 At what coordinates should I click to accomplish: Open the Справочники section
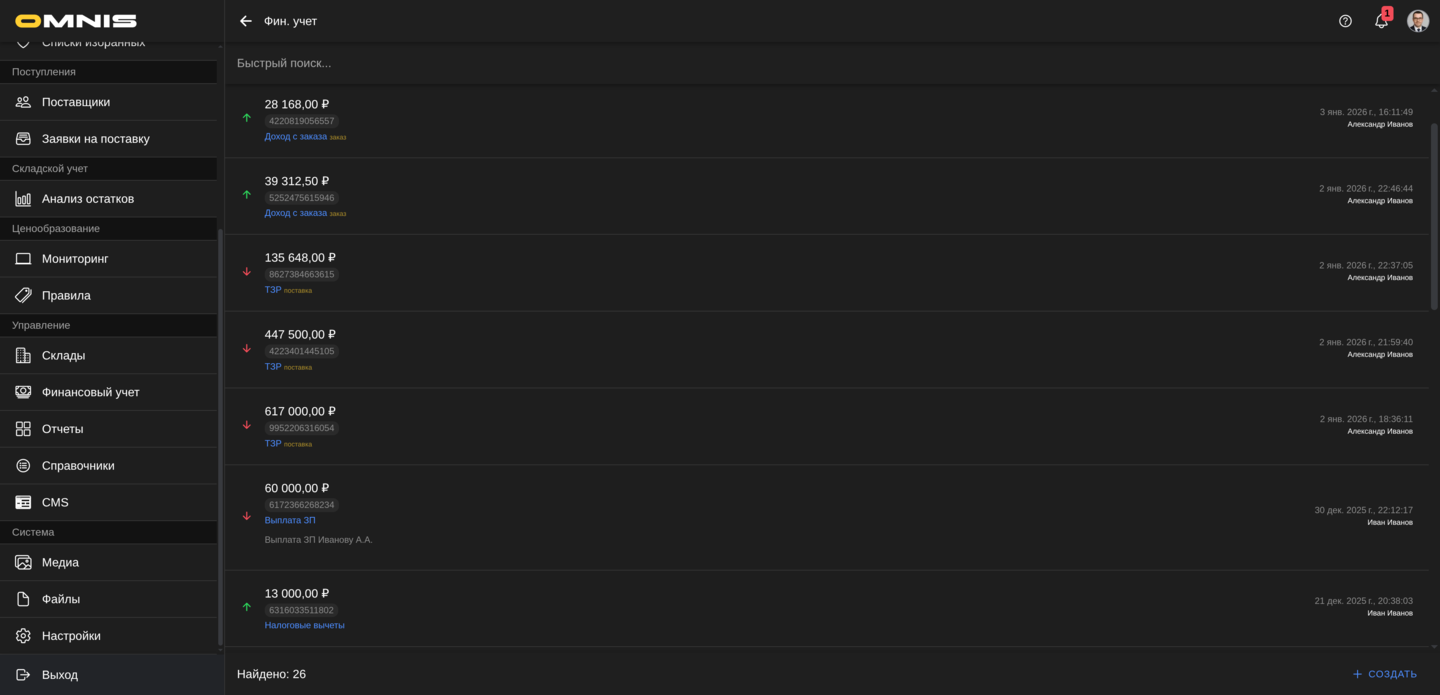78,466
